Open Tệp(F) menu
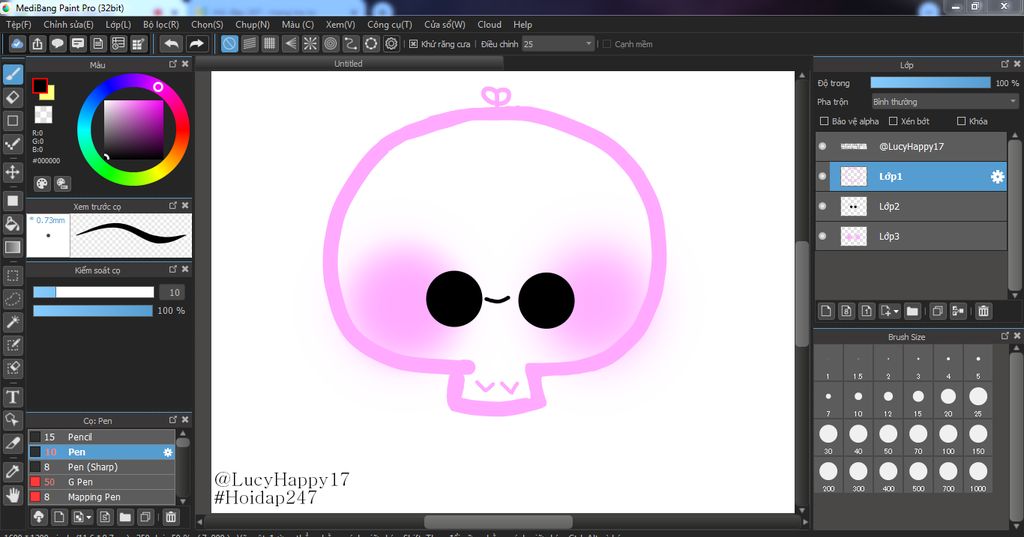The width and height of the screenshot is (1024, 537). (x=19, y=24)
